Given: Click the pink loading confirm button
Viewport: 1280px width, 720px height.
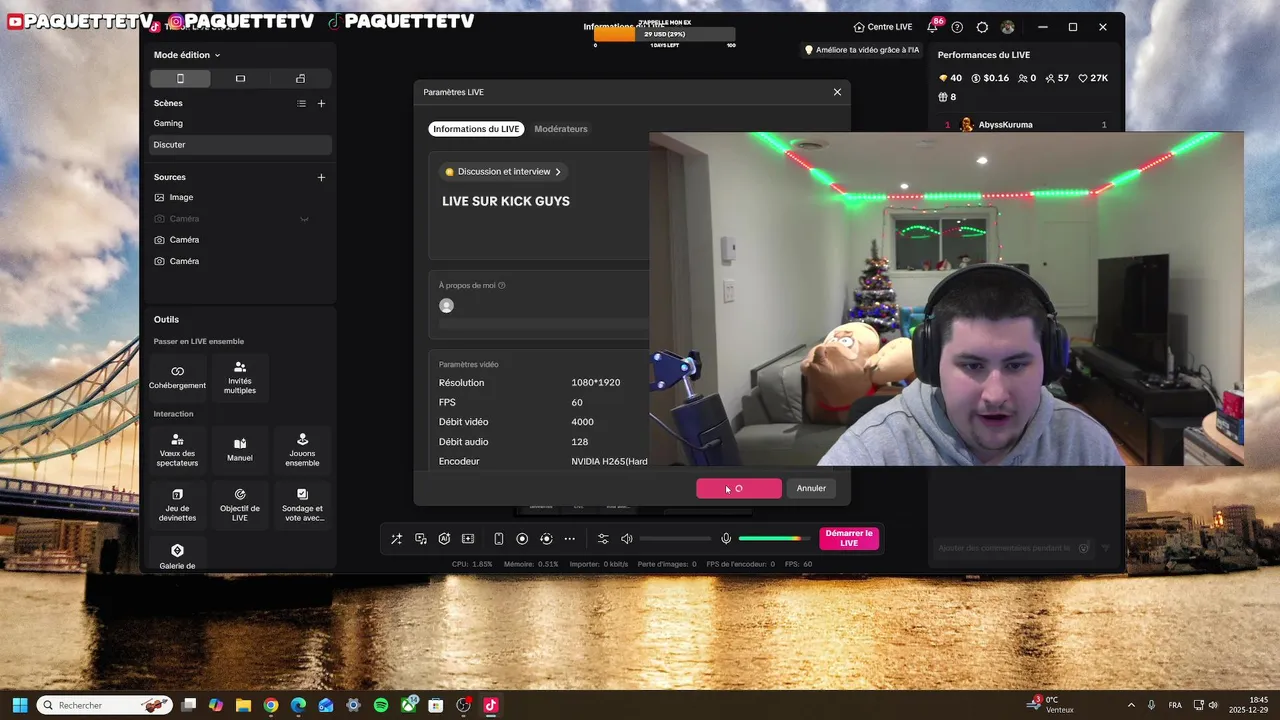Looking at the screenshot, I should (x=739, y=488).
